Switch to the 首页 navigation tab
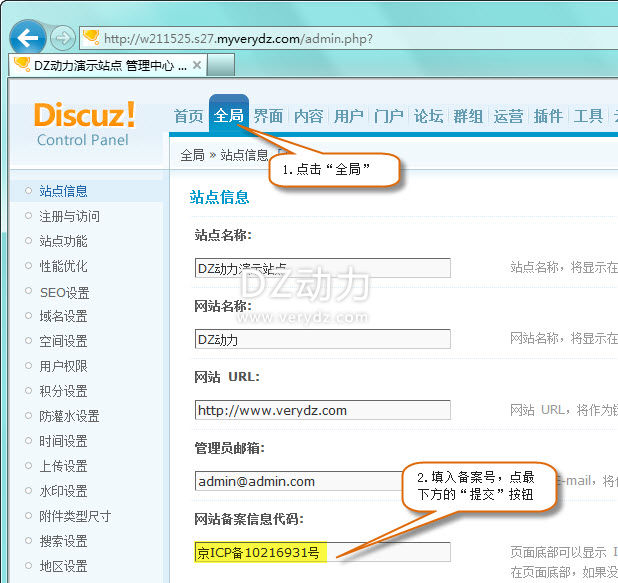This screenshot has width=618, height=583. click(x=188, y=116)
